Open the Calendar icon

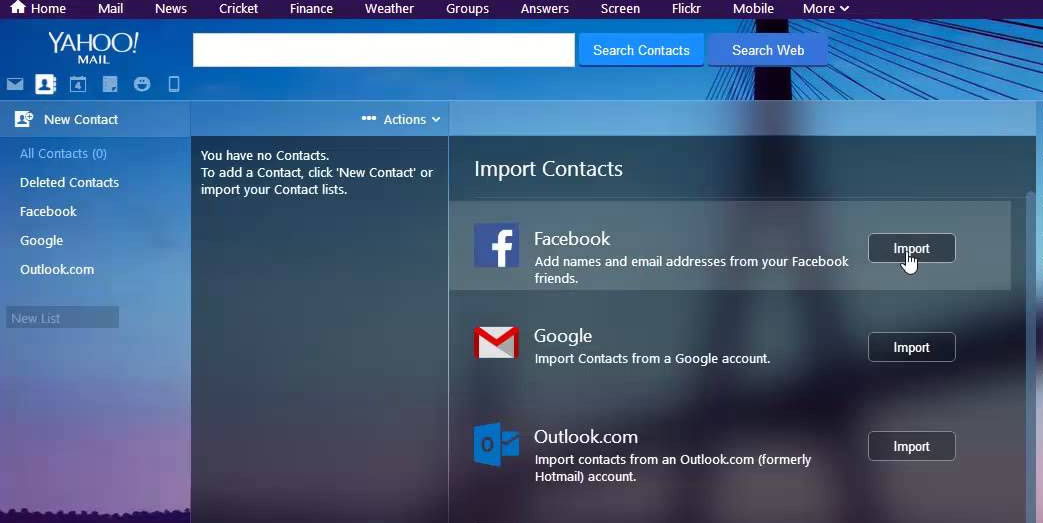click(77, 84)
